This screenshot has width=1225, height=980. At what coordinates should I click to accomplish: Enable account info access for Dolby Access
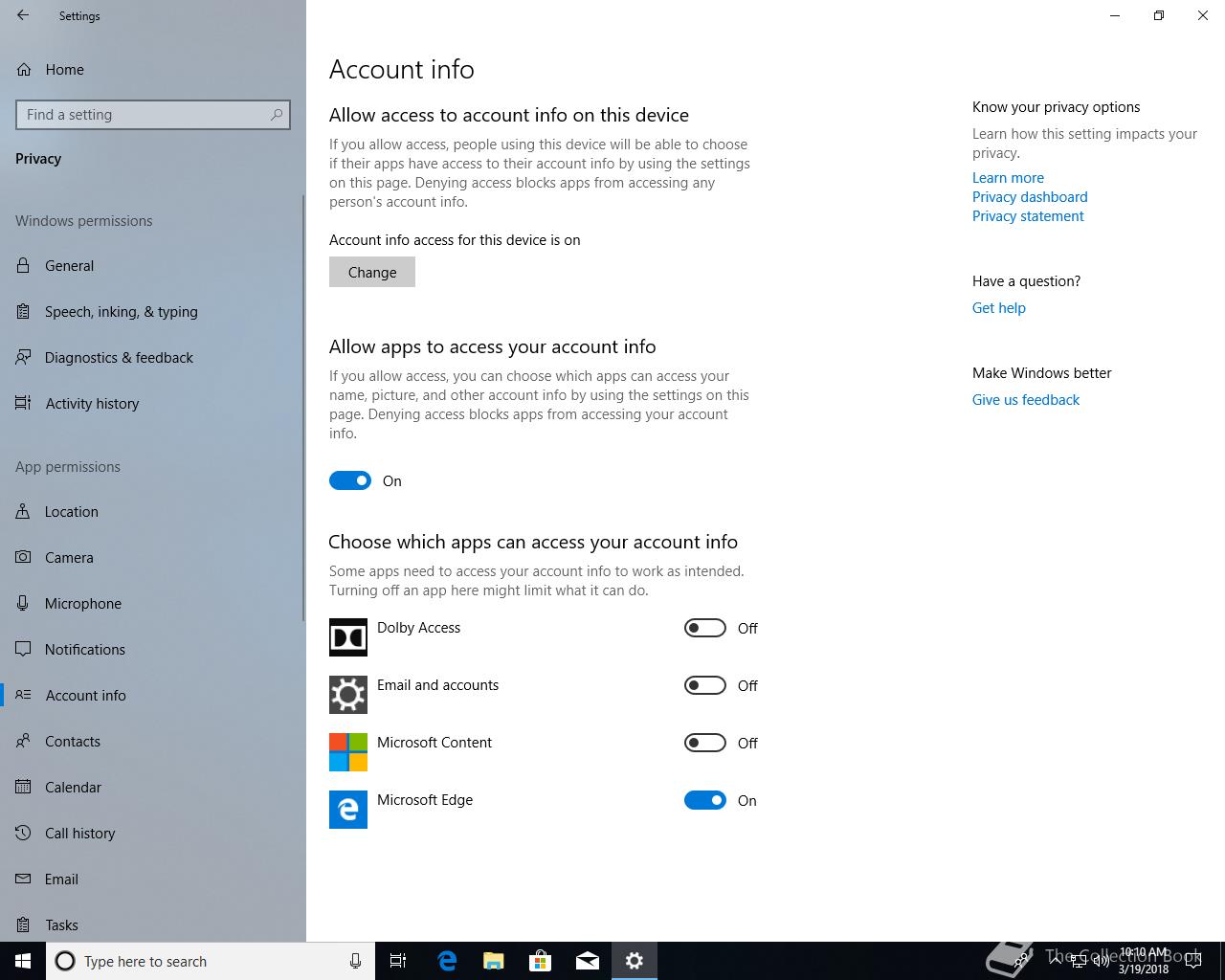tap(705, 628)
